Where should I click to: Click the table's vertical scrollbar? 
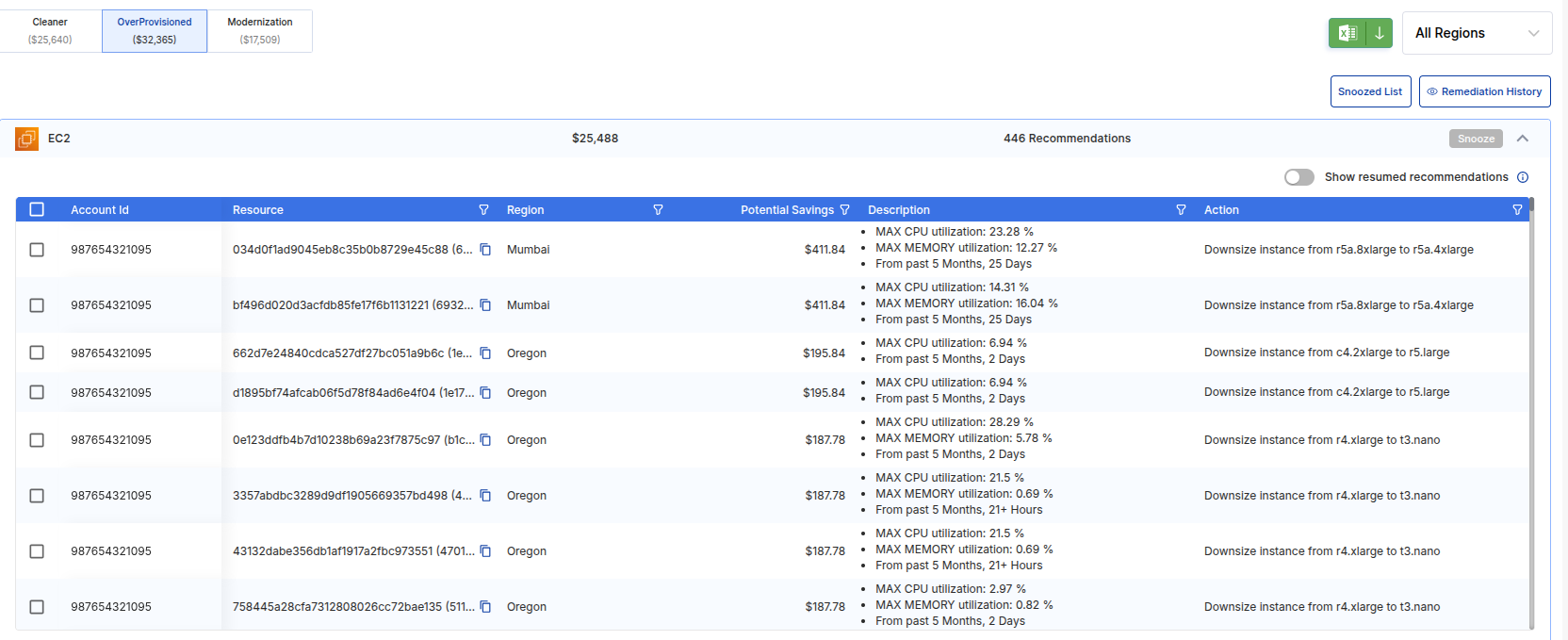[x=1531, y=415]
